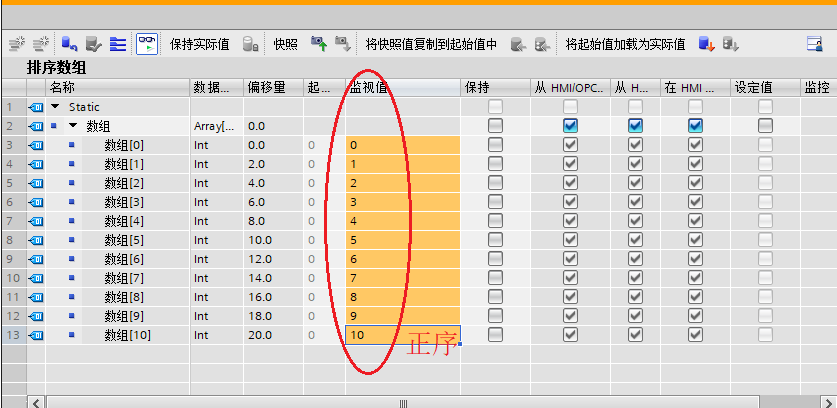The width and height of the screenshot is (837, 408).
Task: Click the Monitor all glasses icon
Action: [x=146, y=44]
